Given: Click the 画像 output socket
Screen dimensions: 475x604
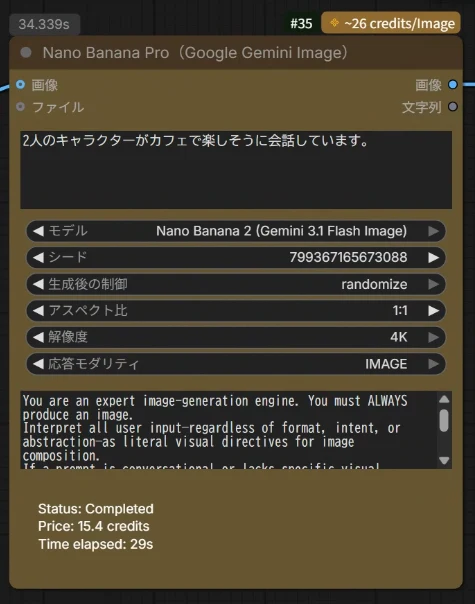Looking at the screenshot, I should tap(453, 84).
